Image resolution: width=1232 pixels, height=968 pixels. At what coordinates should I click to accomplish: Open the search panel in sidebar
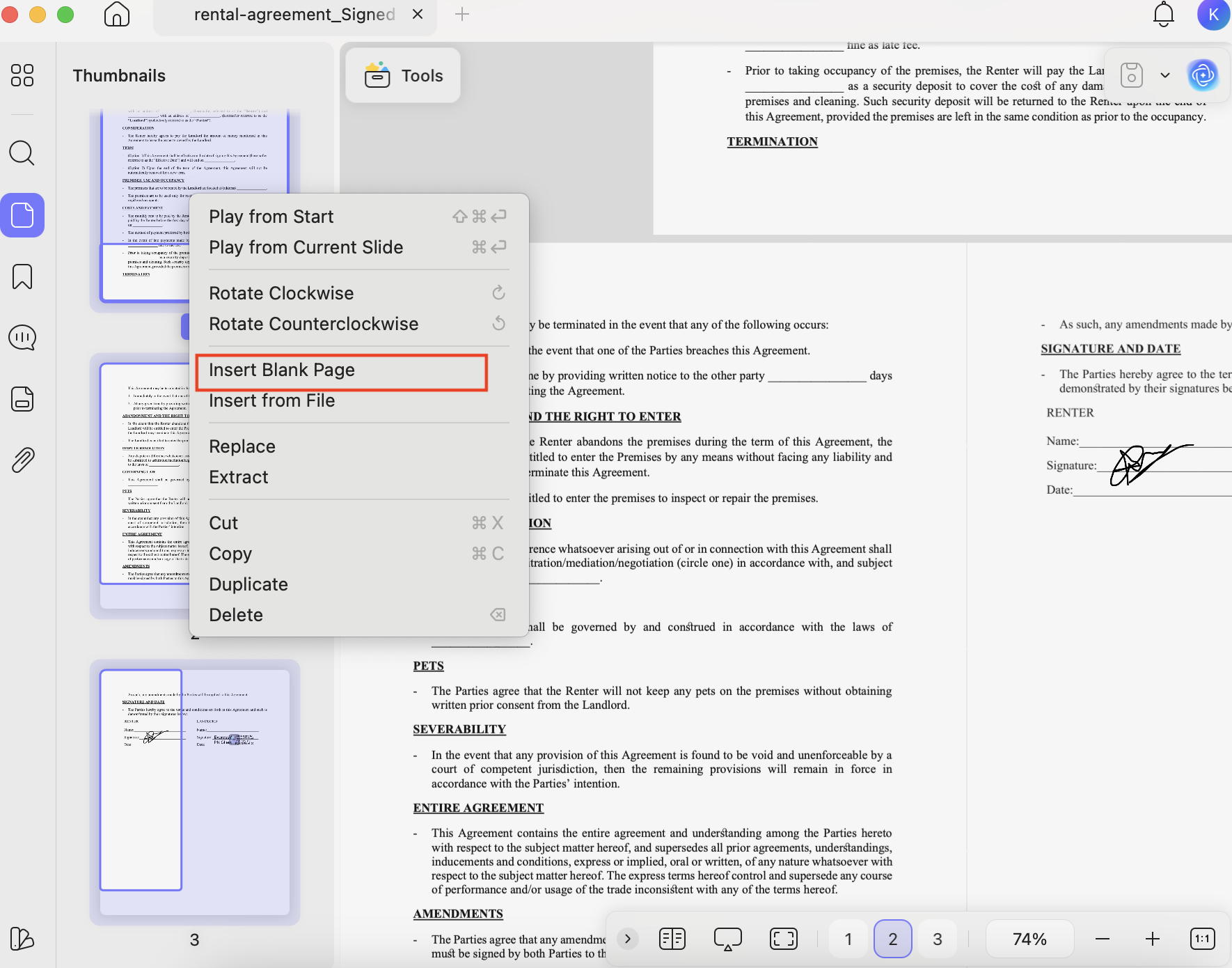click(22, 153)
